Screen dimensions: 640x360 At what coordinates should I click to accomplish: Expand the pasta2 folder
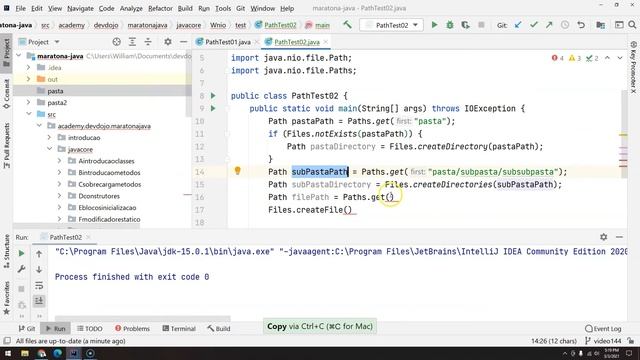click(x=29, y=102)
